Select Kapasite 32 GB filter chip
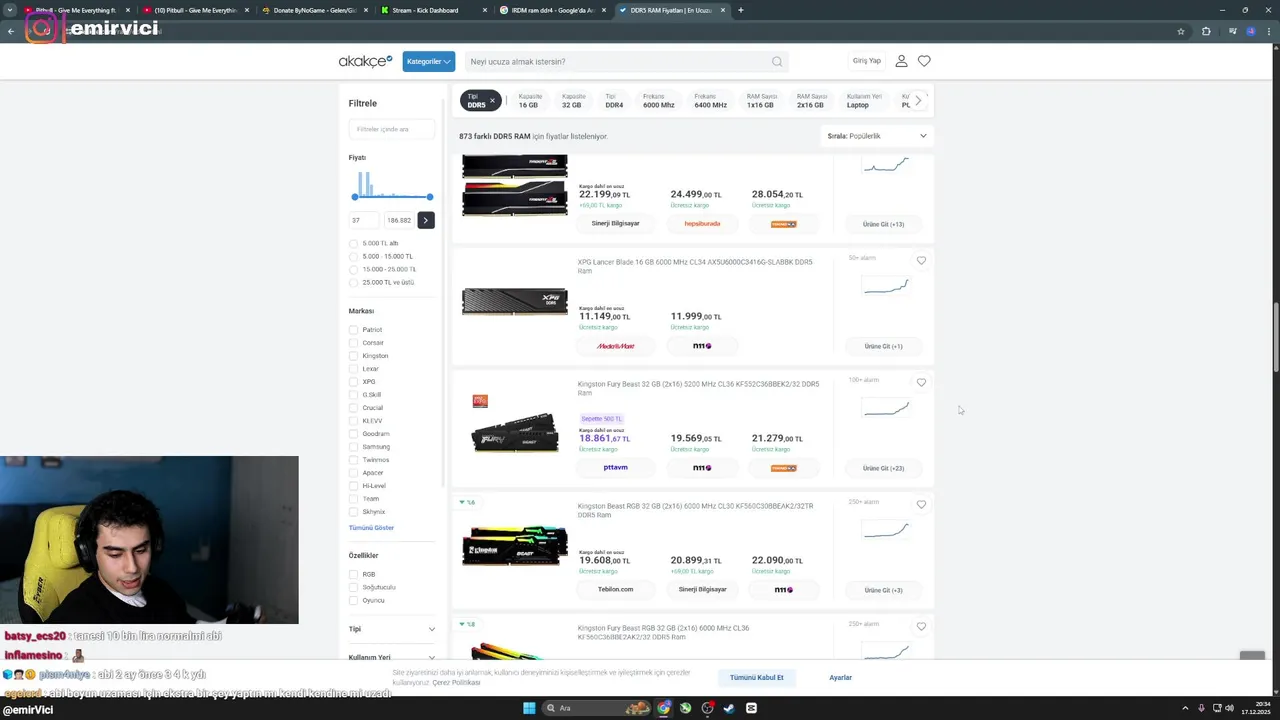The width and height of the screenshot is (1280, 720). (x=572, y=101)
